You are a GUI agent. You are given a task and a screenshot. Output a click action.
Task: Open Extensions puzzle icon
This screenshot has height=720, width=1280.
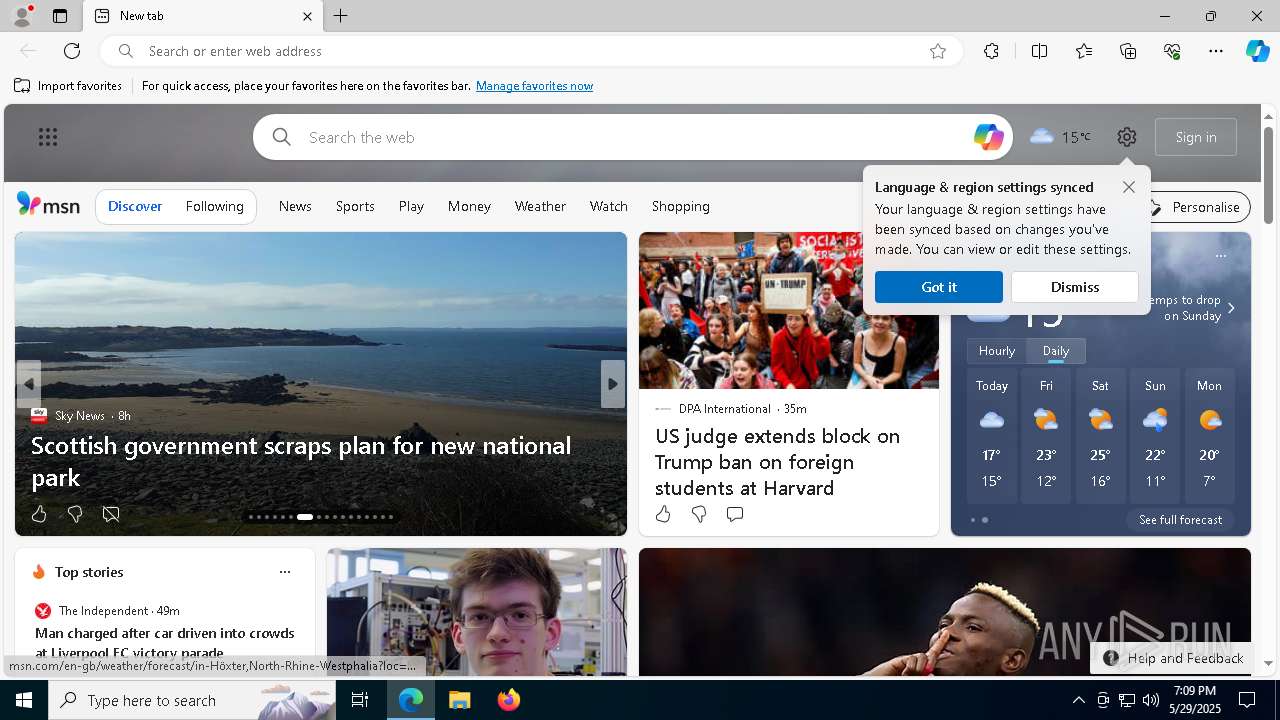coord(991,51)
